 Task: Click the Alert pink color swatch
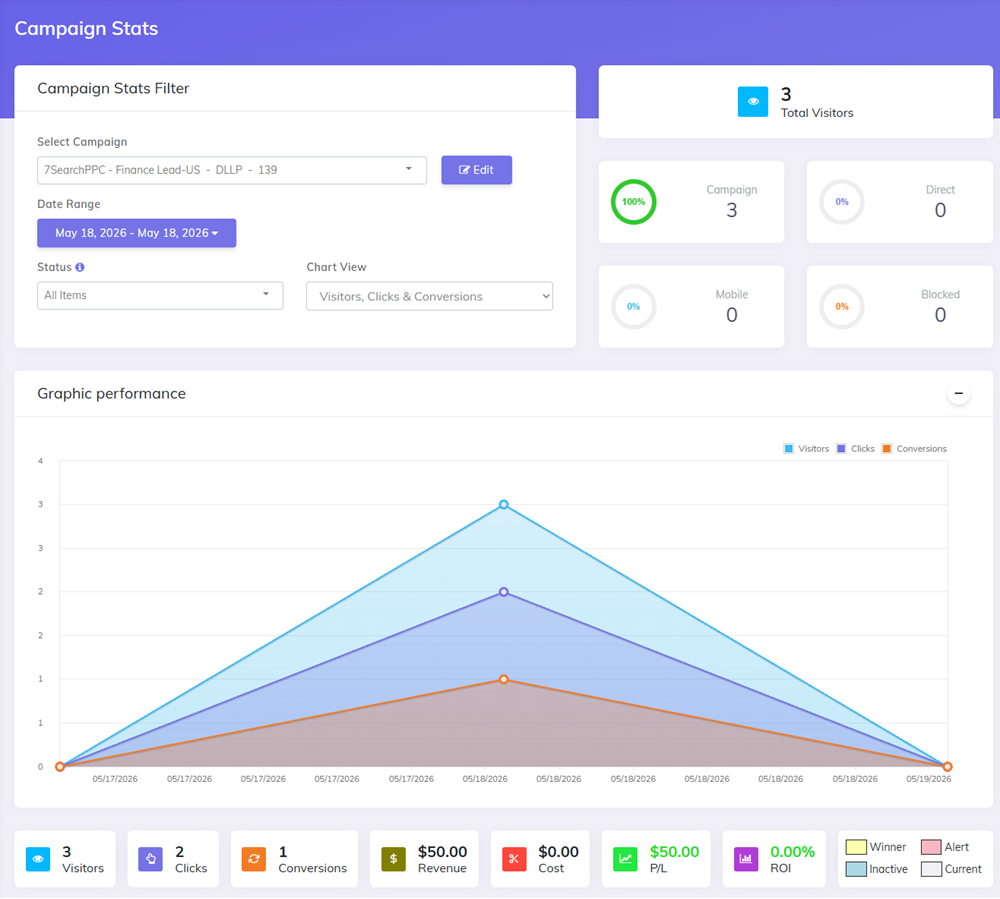tap(931, 847)
